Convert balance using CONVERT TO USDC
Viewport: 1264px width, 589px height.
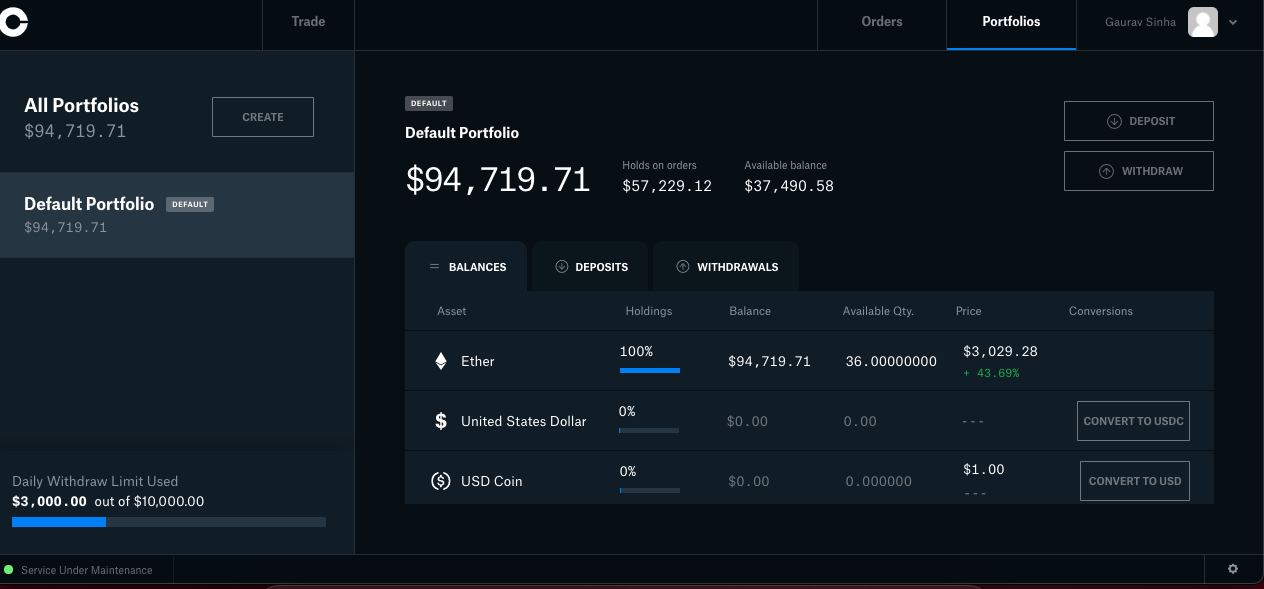(1133, 420)
